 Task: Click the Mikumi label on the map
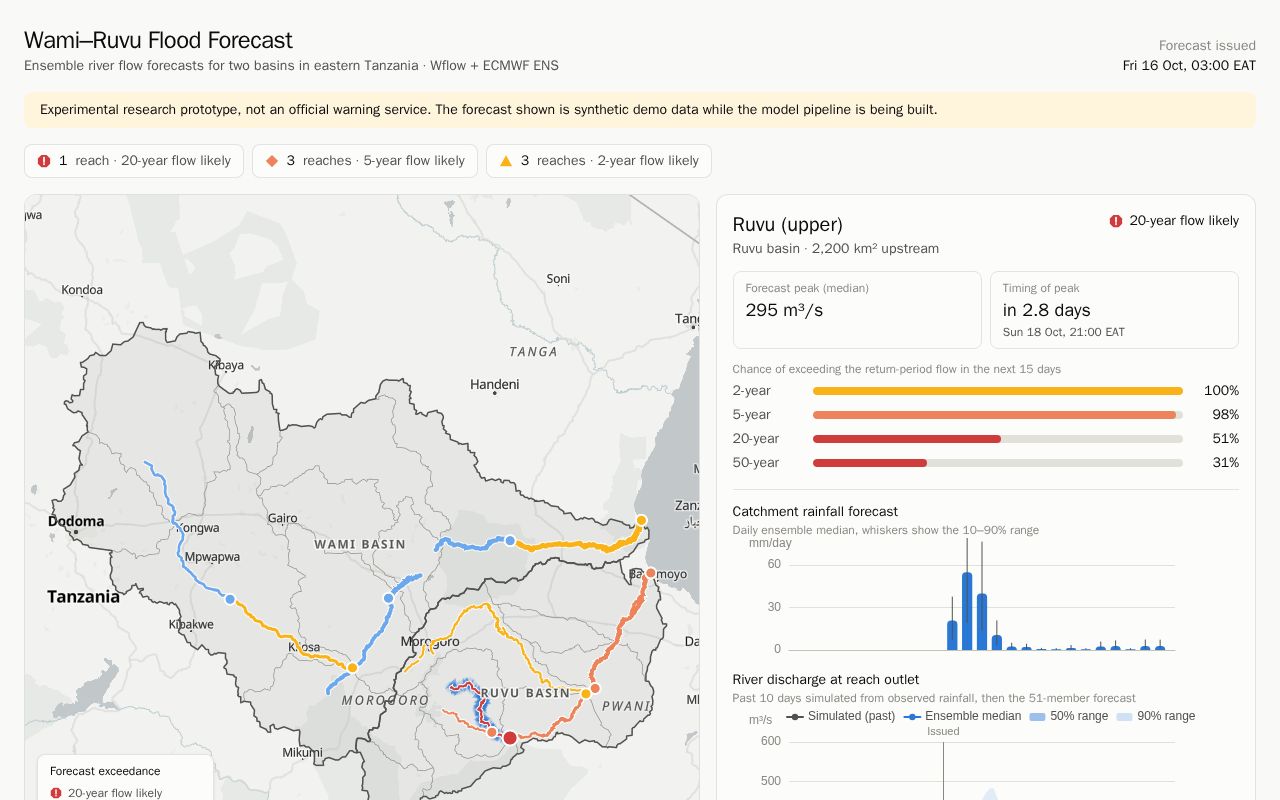tap(302, 752)
